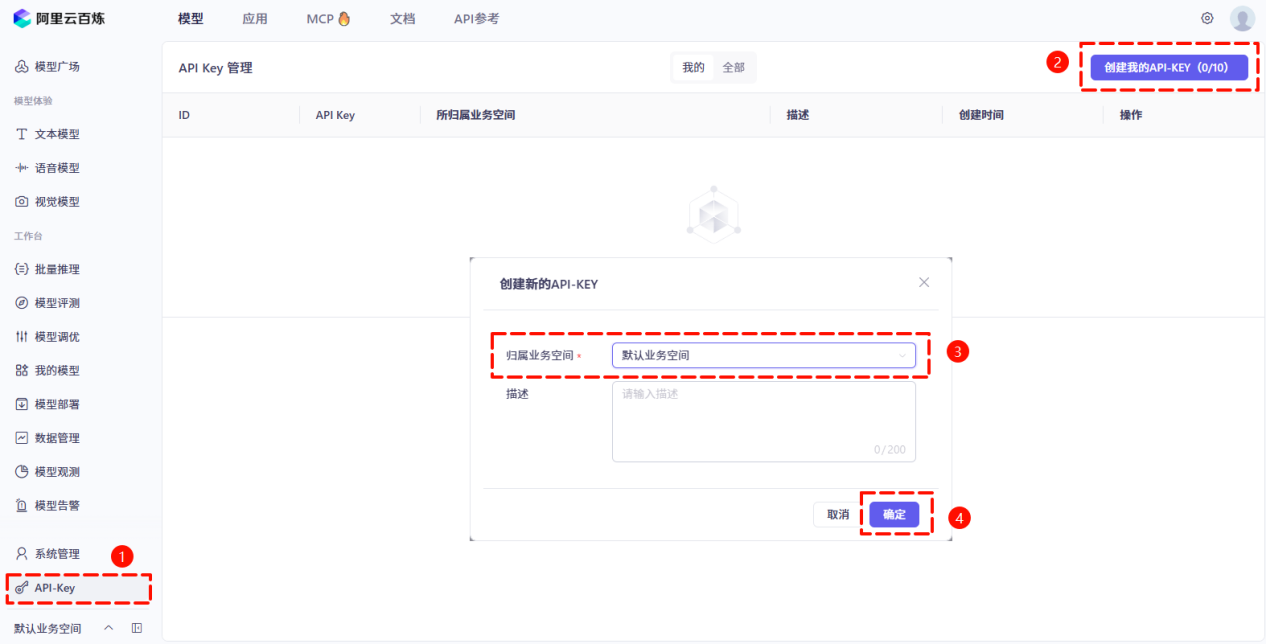Switch to the 全部 toggle option
The width and height of the screenshot is (1266, 644).
tap(733, 68)
